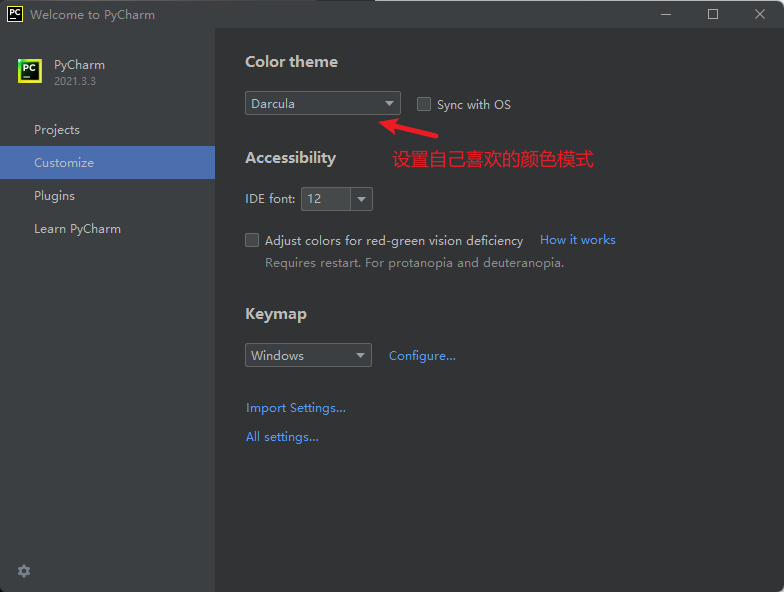
Task: Switch to the Projects section
Action: click(x=108, y=130)
